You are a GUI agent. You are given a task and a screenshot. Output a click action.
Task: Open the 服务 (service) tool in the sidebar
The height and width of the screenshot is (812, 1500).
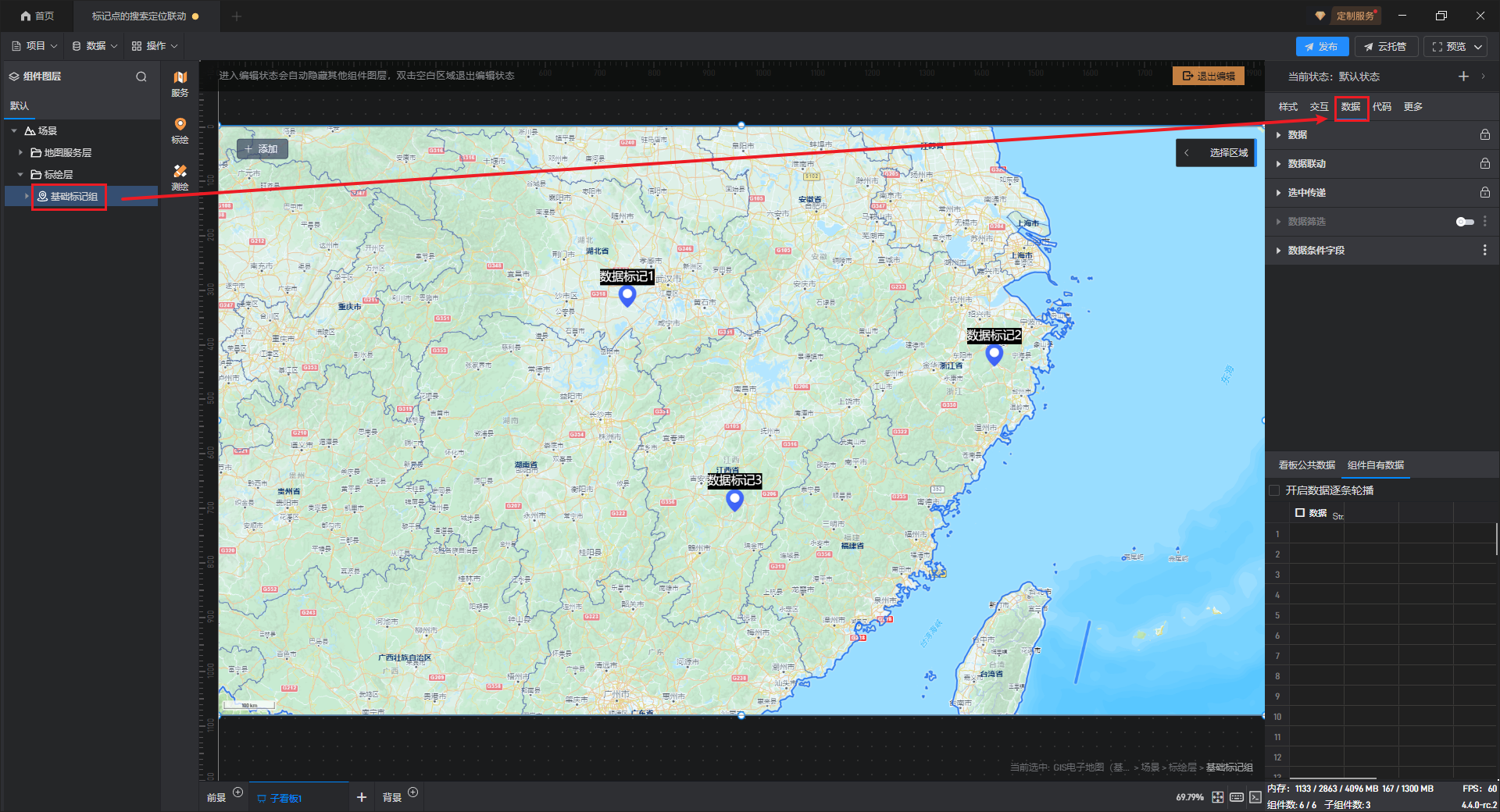[x=180, y=84]
